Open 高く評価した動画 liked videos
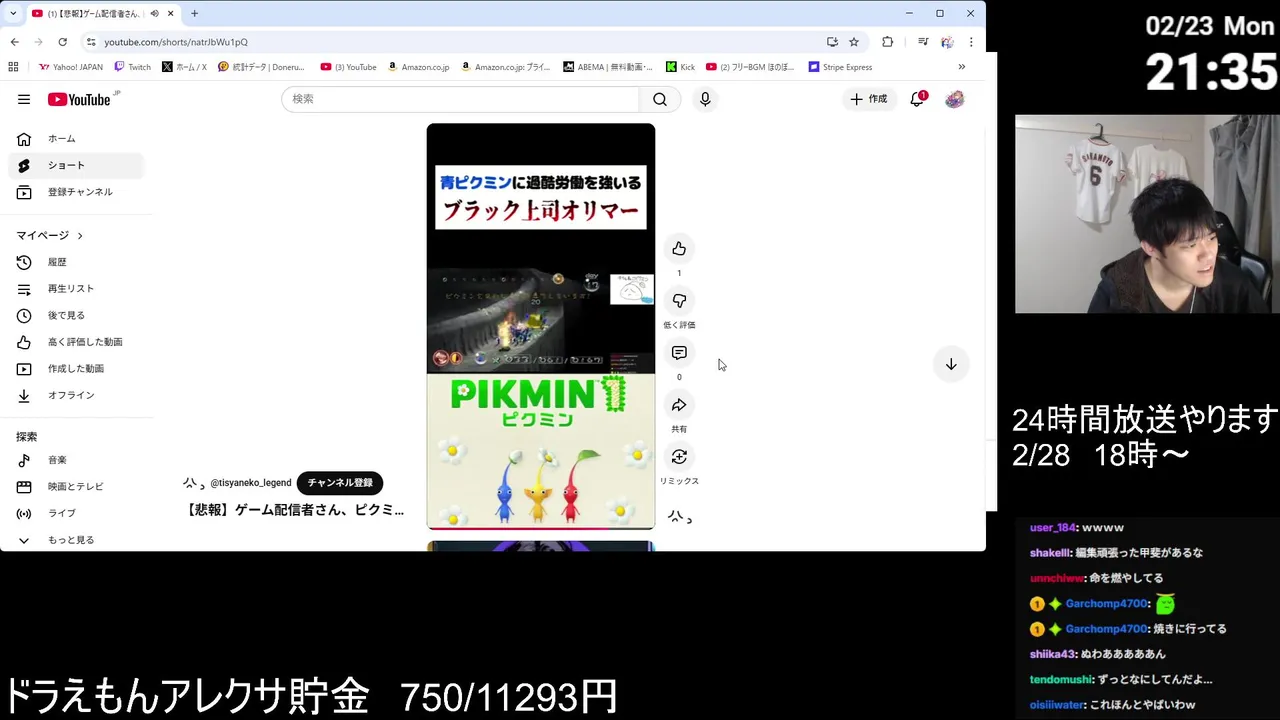Screen dimensions: 1280x720 (76, 342)
